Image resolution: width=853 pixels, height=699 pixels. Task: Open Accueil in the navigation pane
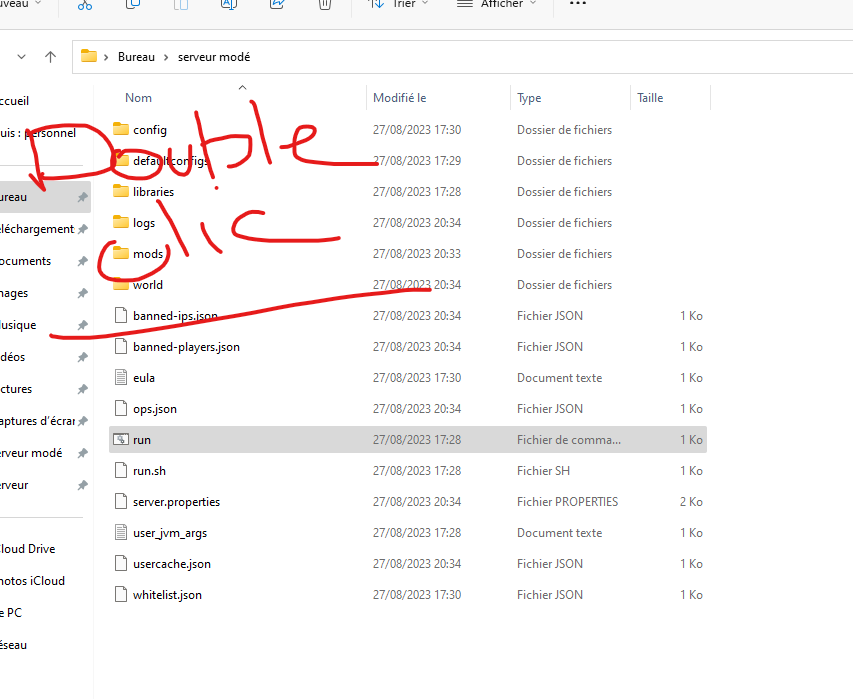(x=14, y=101)
